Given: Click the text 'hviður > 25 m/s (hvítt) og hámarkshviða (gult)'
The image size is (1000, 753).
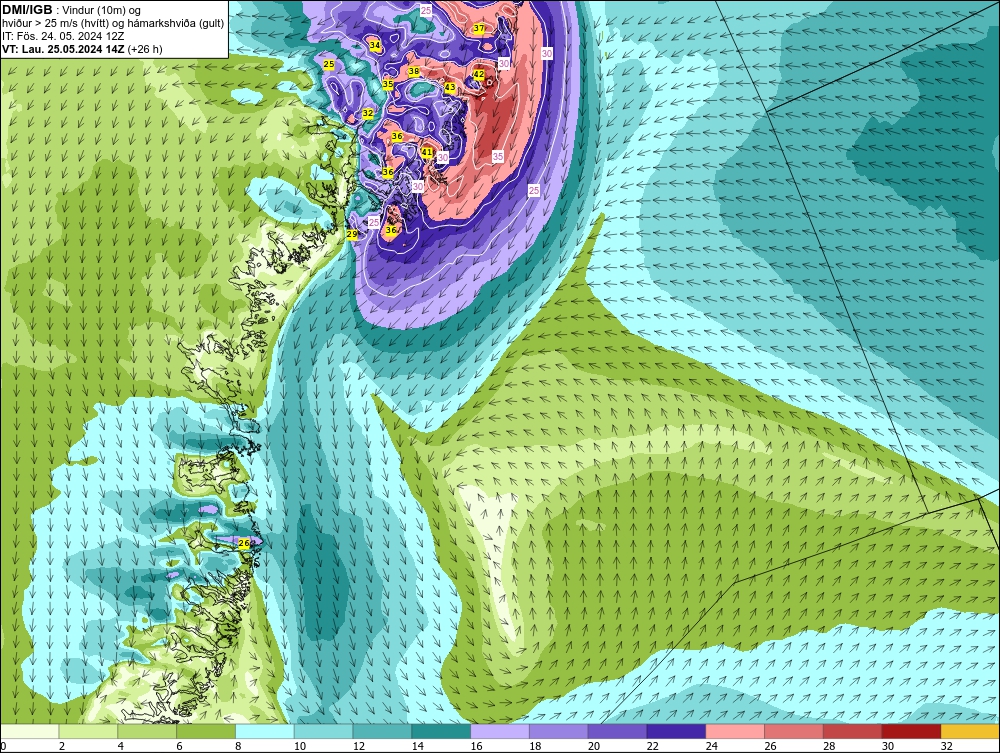Looking at the screenshot, I should pyautogui.click(x=113, y=24).
